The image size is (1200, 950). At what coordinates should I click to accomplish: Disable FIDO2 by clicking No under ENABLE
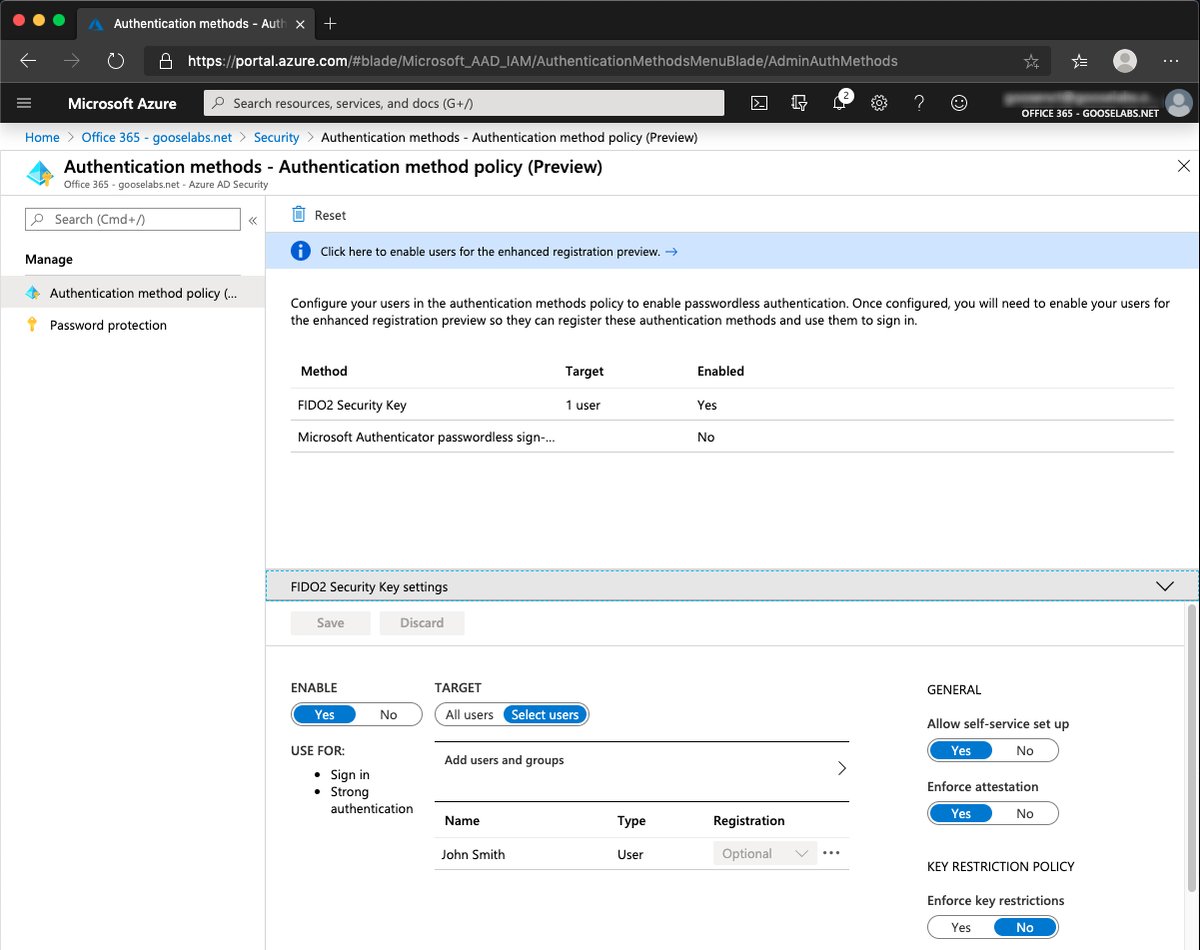389,714
